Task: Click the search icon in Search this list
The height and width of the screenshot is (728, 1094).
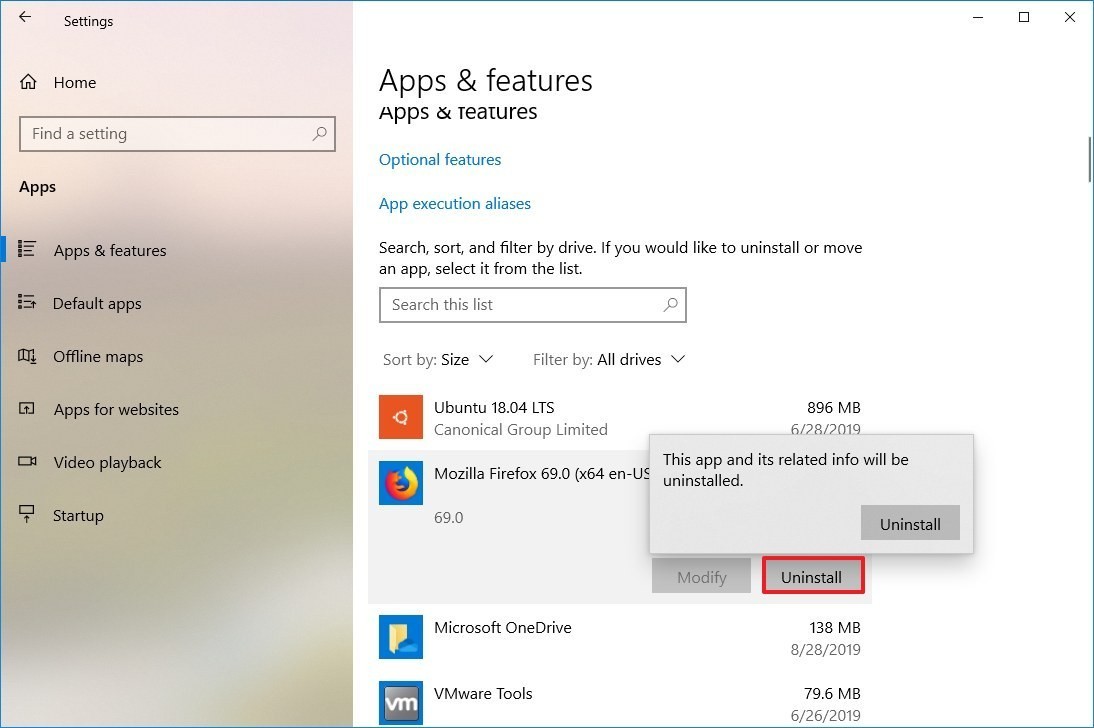Action: pos(670,304)
